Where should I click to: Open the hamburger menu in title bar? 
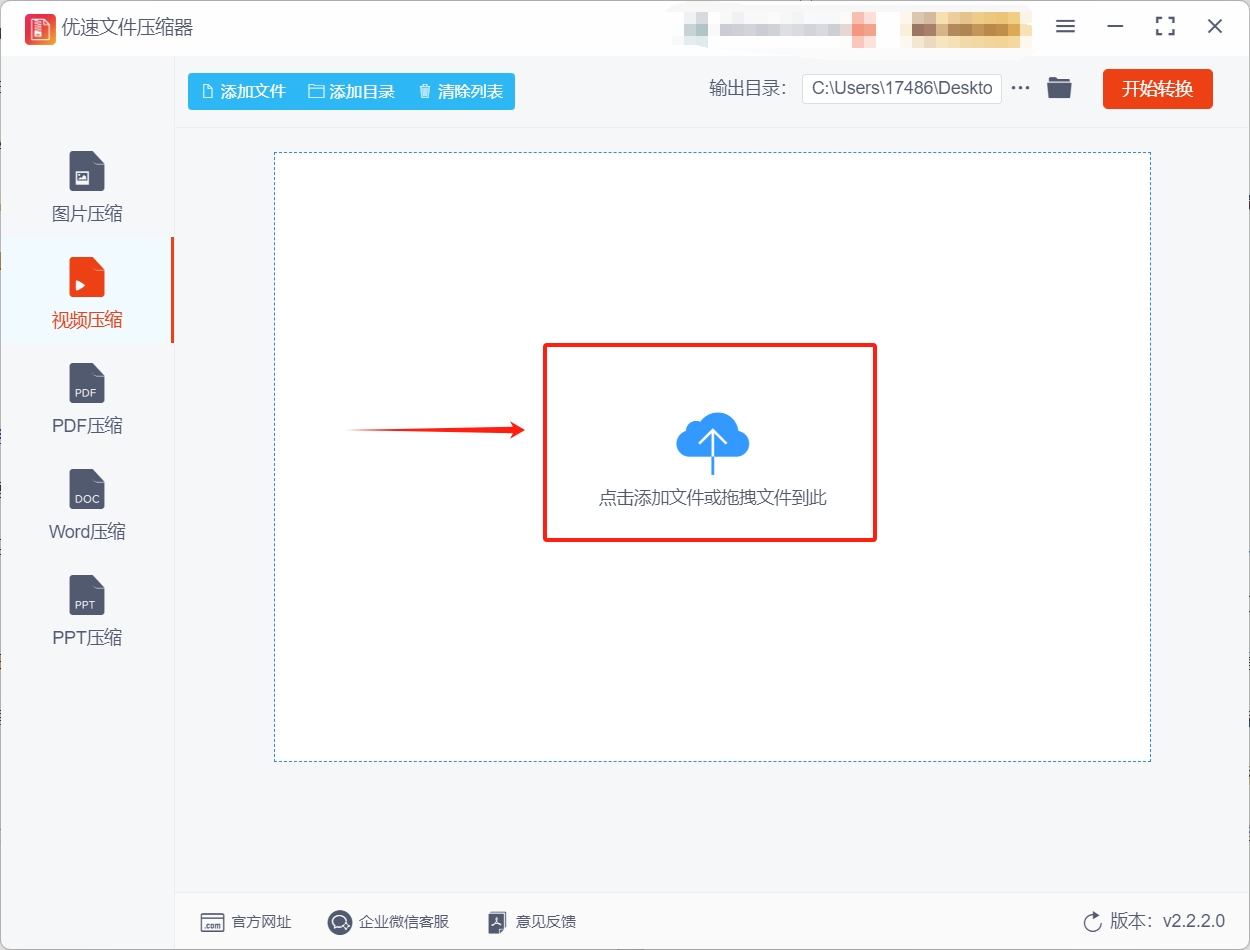(x=1065, y=27)
